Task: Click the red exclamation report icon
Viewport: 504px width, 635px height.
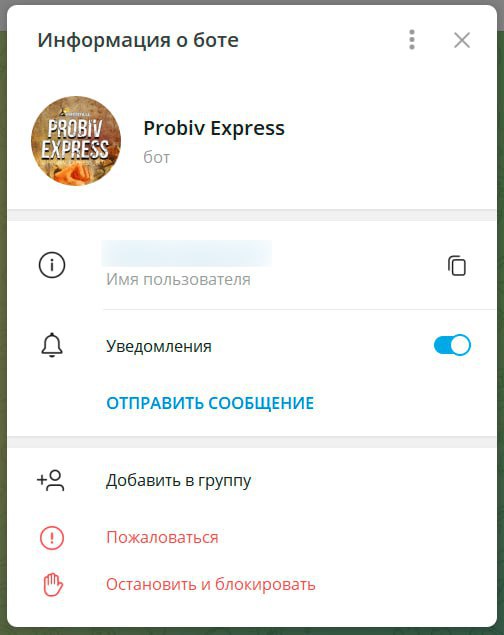Action: tap(52, 538)
